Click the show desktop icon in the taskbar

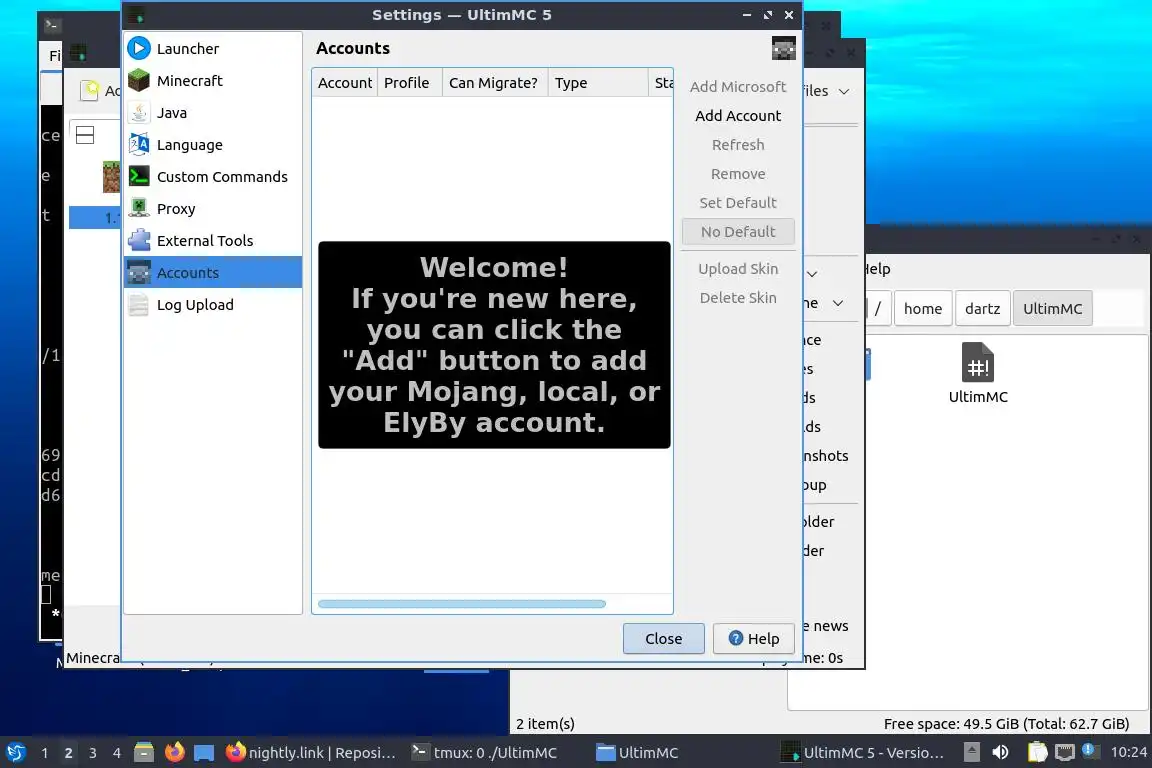pos(204,753)
